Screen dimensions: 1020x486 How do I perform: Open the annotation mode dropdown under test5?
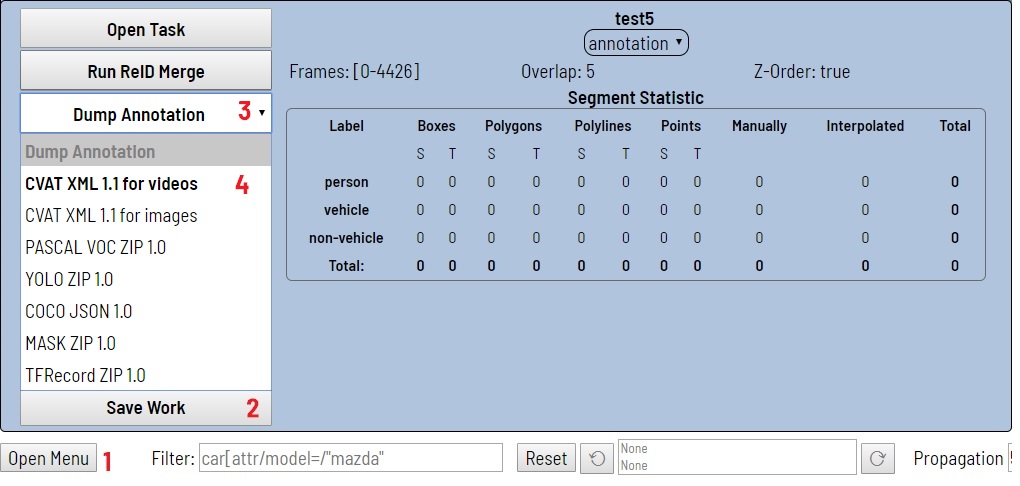click(636, 44)
